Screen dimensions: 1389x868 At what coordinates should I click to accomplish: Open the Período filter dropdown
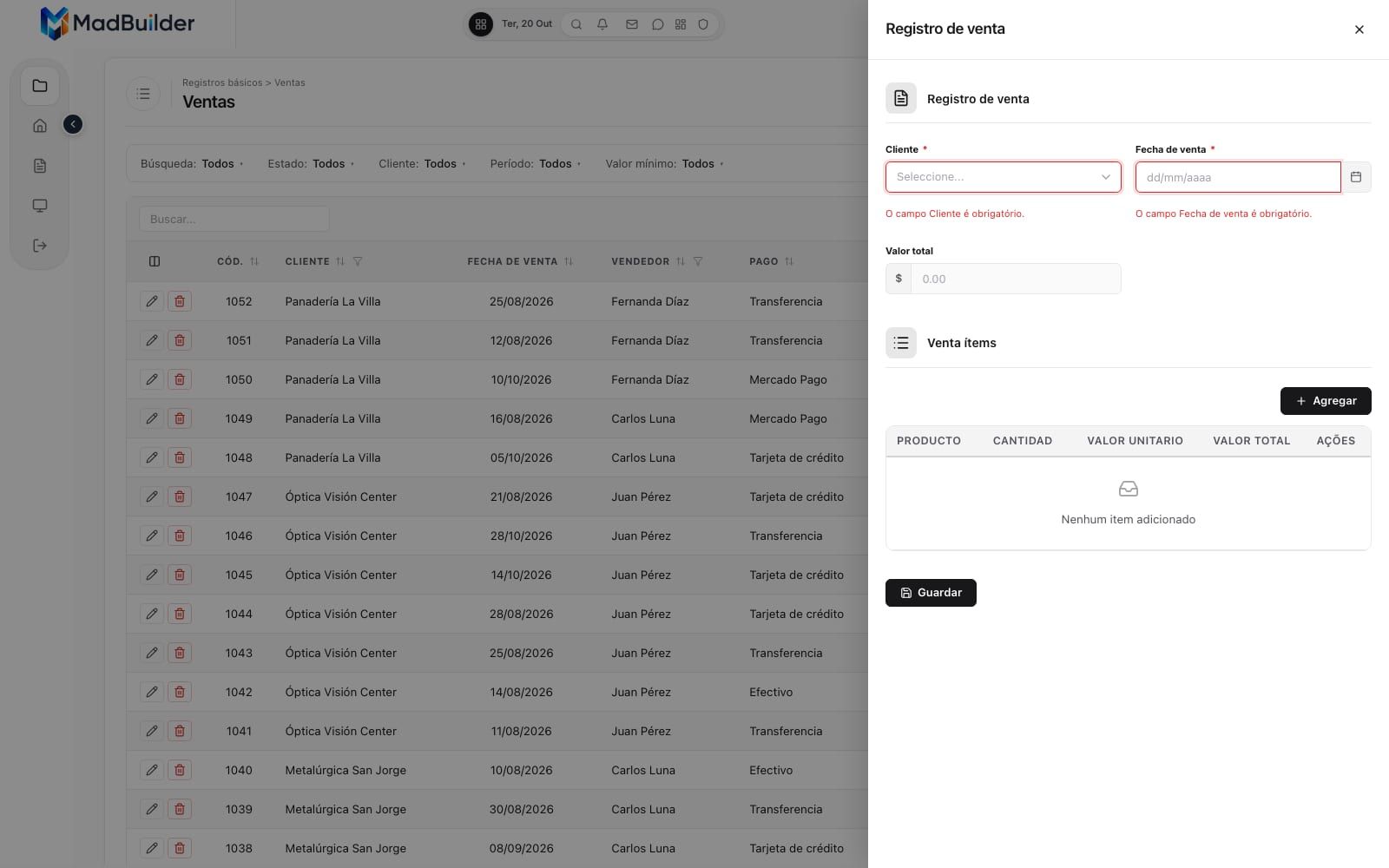pyautogui.click(x=536, y=163)
